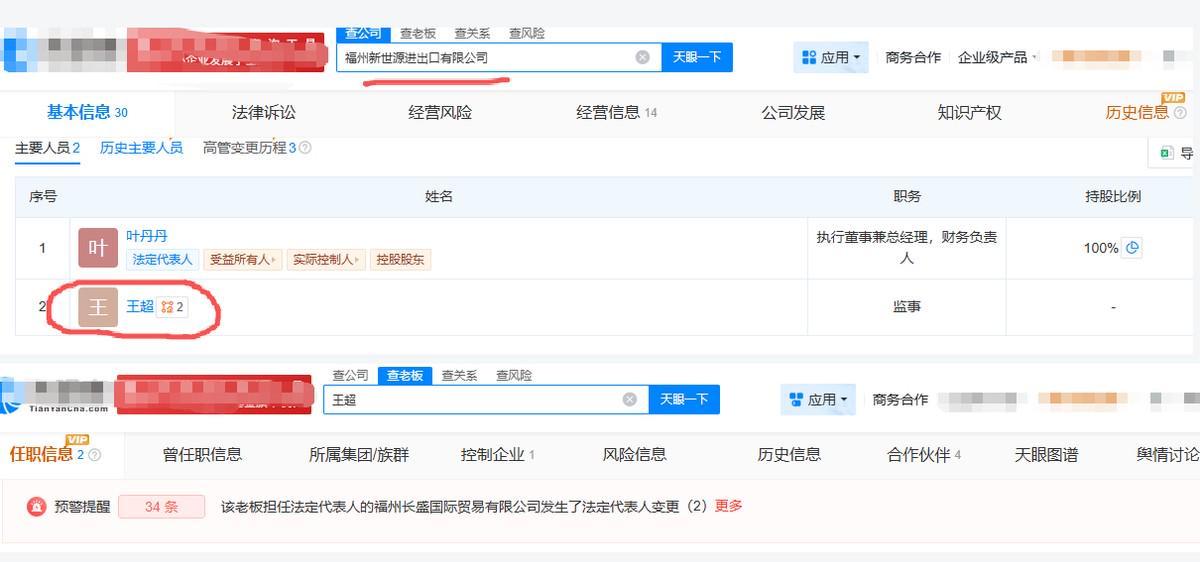Viewport: 1200px width, 562px height.
Task: Switch to the 法律诉讼 tab
Action: point(264,113)
